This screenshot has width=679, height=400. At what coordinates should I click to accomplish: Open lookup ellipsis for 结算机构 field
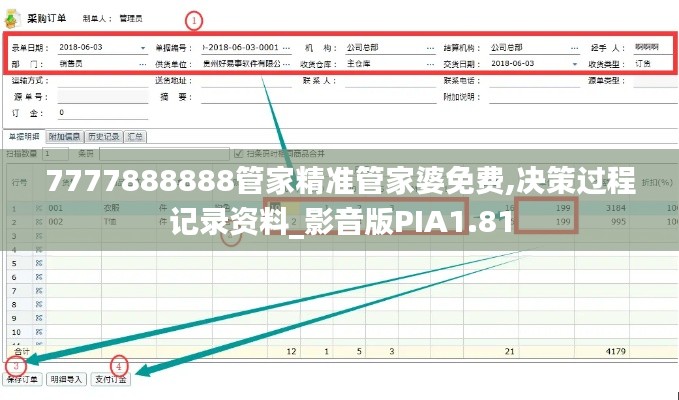coord(574,48)
